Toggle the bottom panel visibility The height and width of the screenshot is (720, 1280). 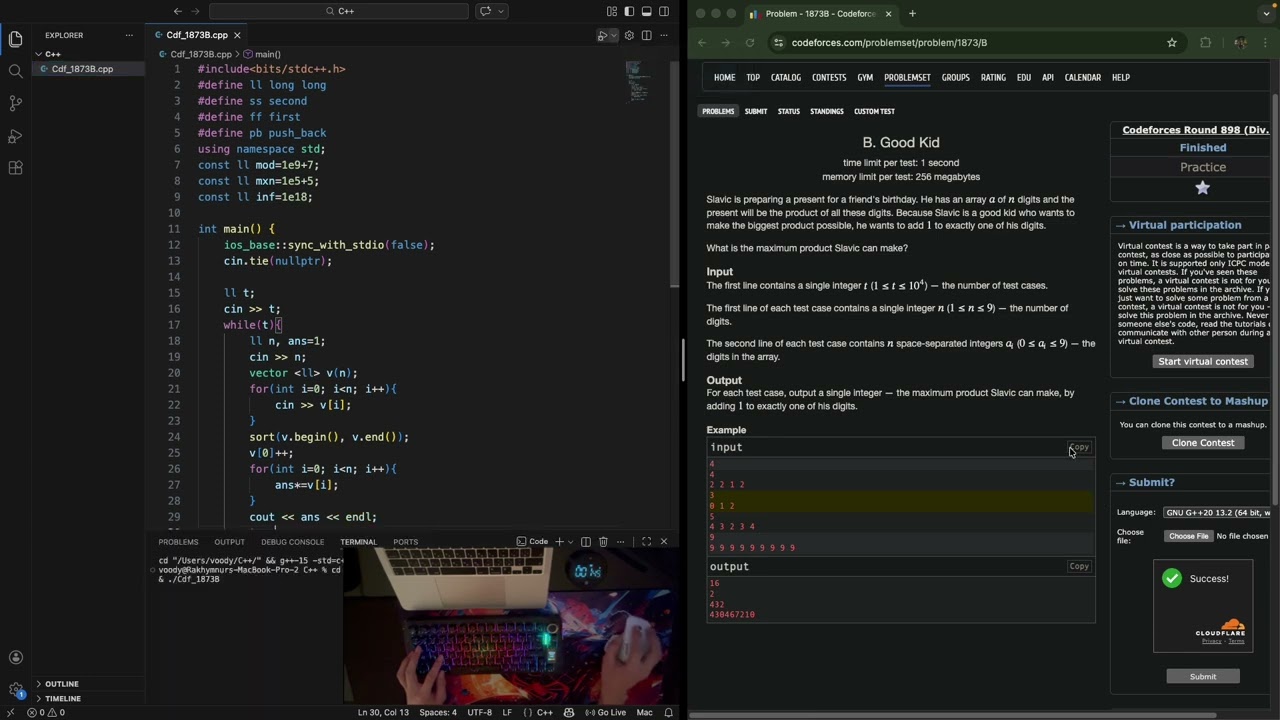point(647,11)
